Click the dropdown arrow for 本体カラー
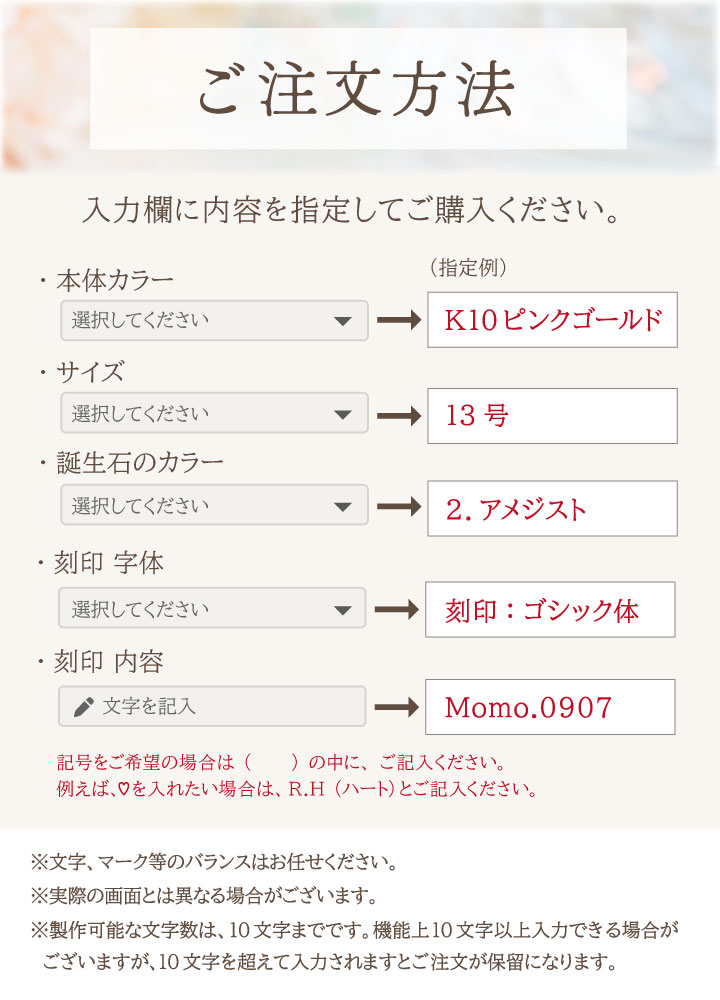Viewport: 720px width, 1000px height. point(343,322)
